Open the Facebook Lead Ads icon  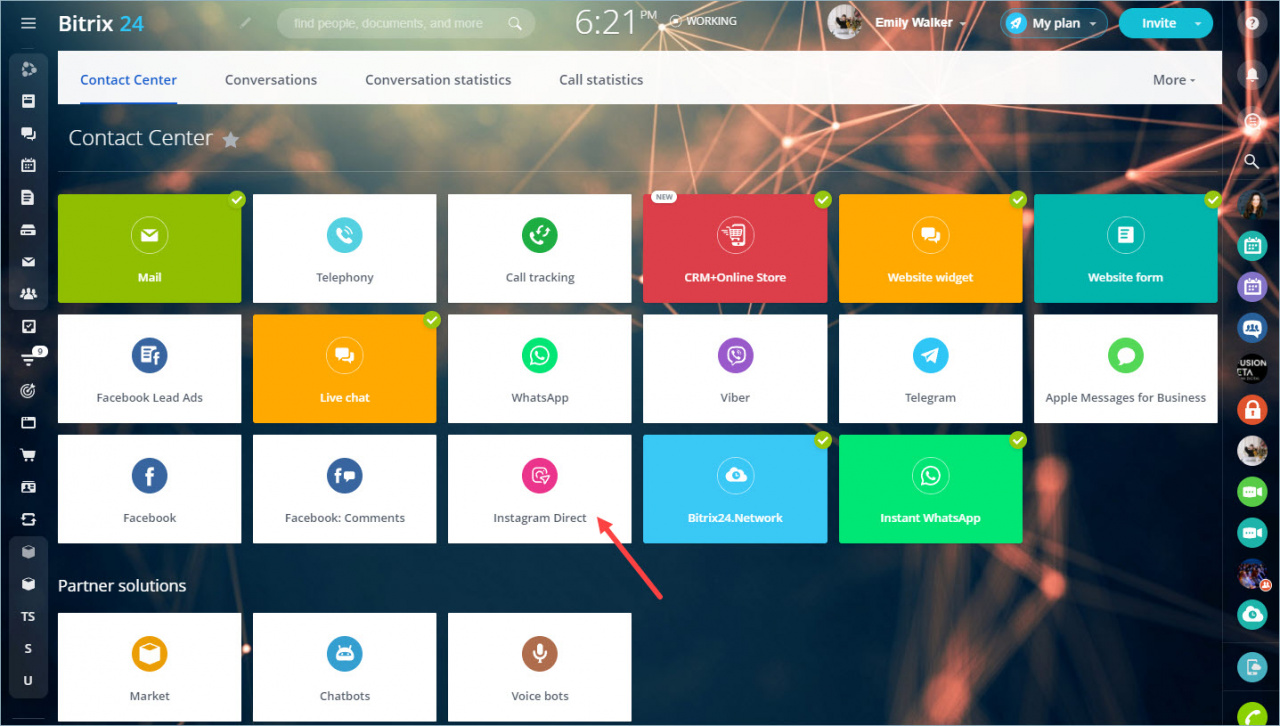(x=149, y=356)
